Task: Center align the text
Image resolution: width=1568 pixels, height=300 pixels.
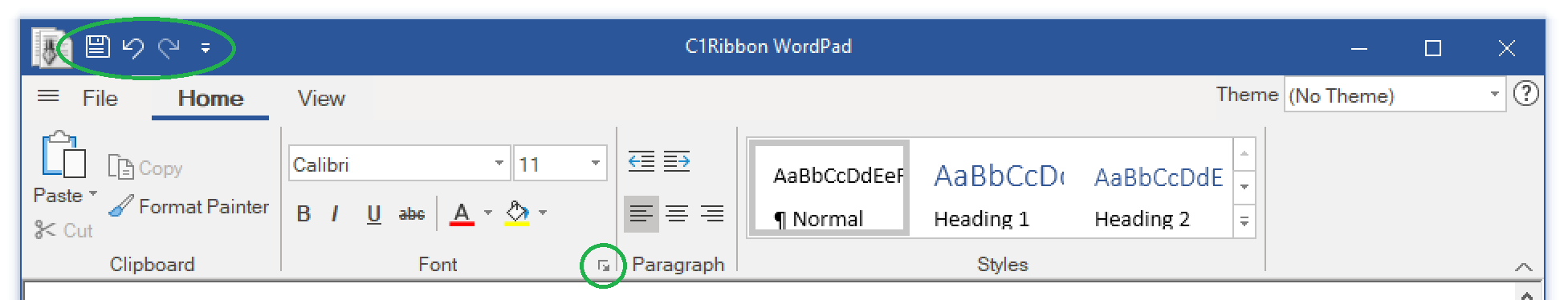Action: [677, 213]
